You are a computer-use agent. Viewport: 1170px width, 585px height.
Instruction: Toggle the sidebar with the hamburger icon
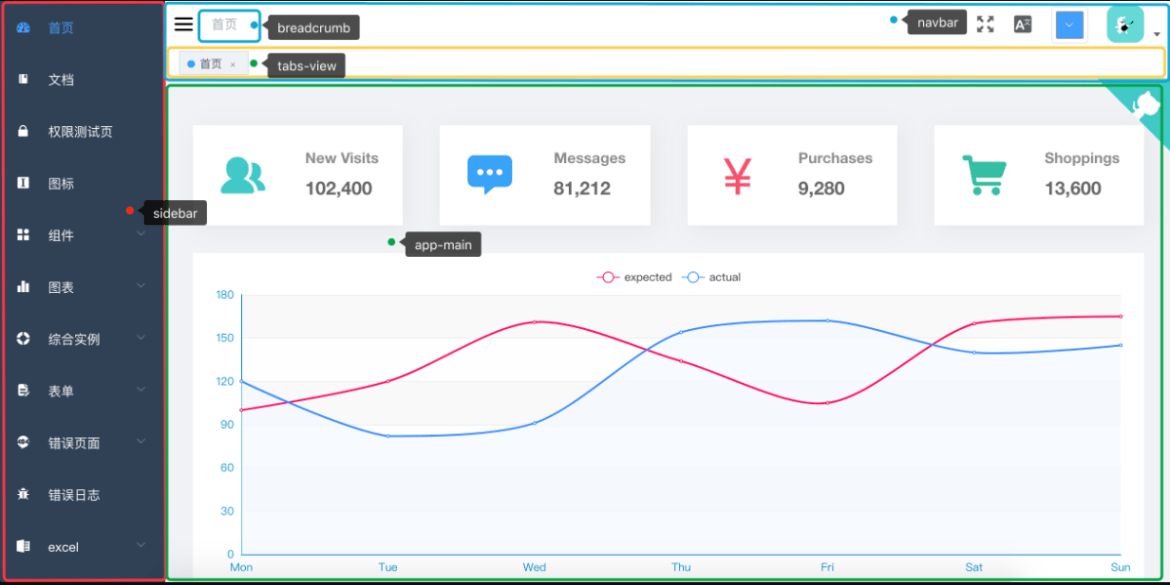(x=184, y=25)
